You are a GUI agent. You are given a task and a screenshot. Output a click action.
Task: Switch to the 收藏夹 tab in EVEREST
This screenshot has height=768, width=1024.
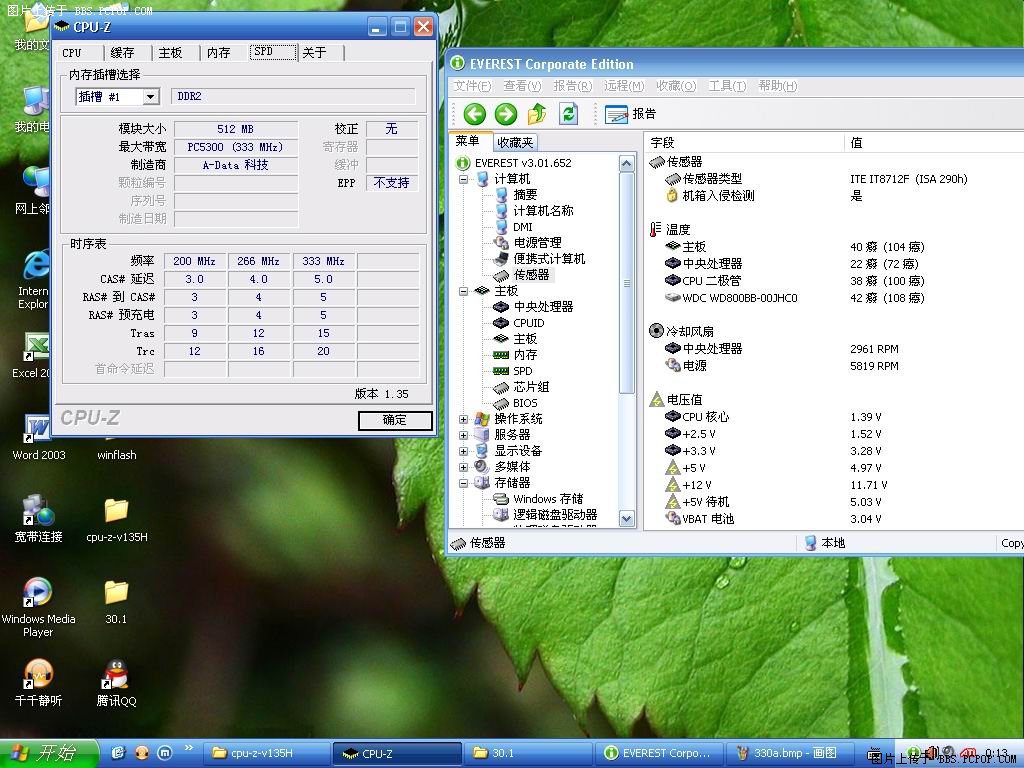pyautogui.click(x=515, y=142)
